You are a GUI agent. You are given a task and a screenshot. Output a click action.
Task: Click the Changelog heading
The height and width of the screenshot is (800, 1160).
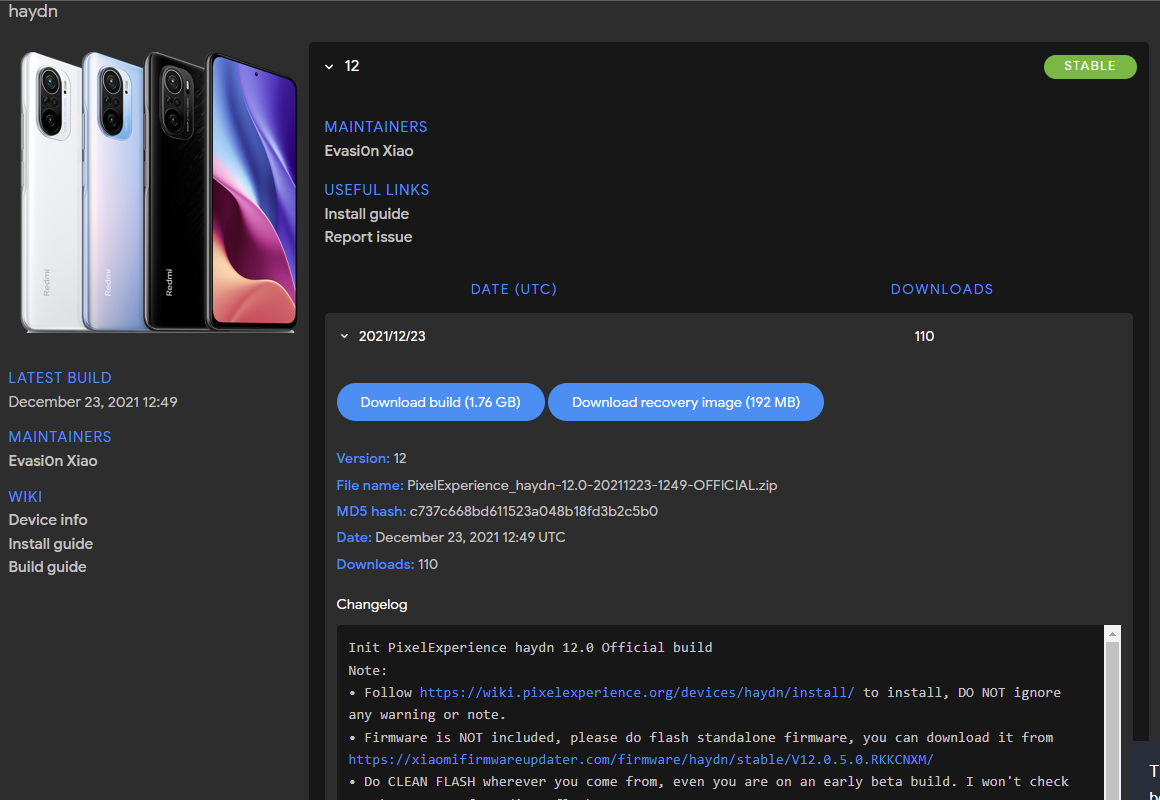(371, 605)
